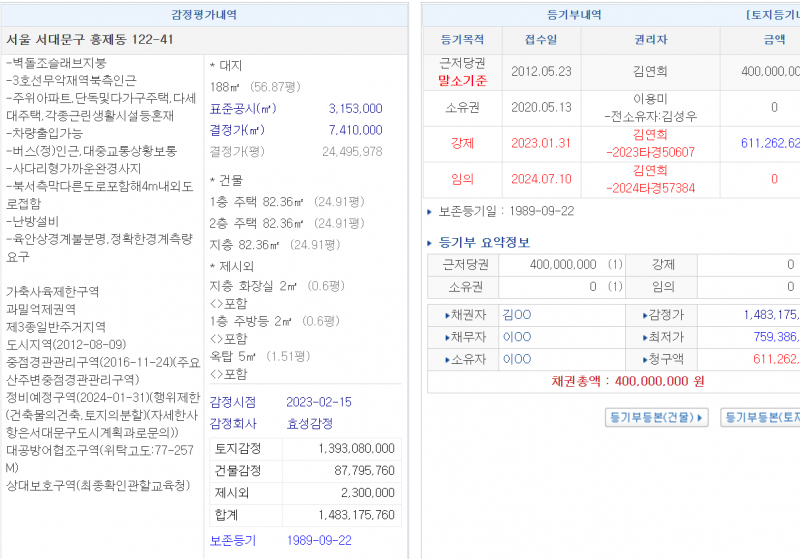This screenshot has width=800, height=559.
Task: Click the -난방설비 note line
Action: [x=33, y=221]
